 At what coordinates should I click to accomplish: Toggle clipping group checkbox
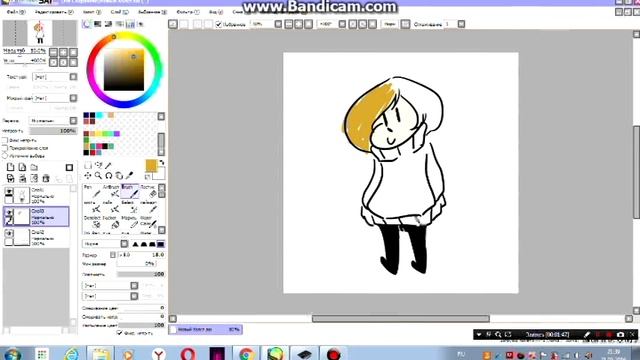(x=5, y=148)
